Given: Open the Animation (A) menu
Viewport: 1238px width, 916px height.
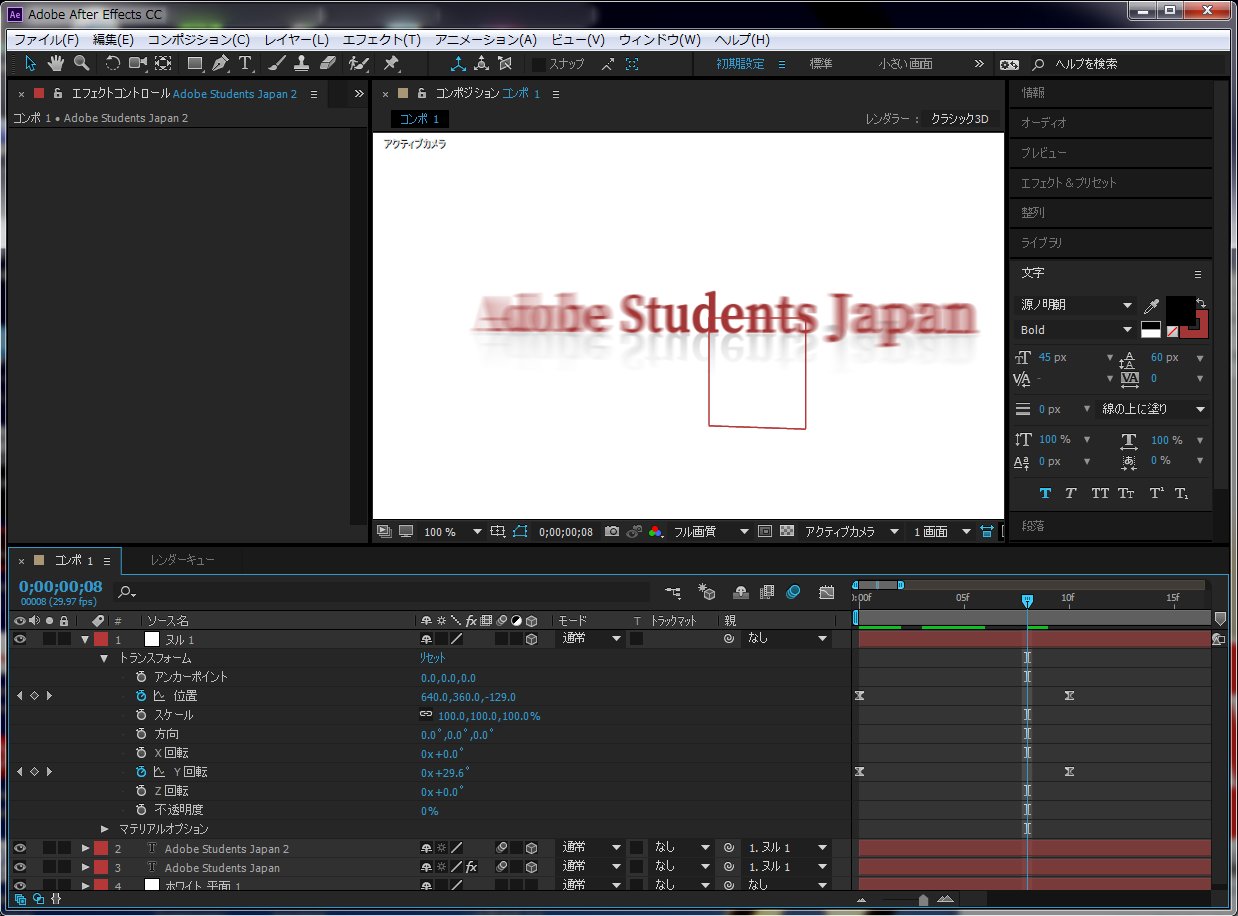Looking at the screenshot, I should [486, 39].
